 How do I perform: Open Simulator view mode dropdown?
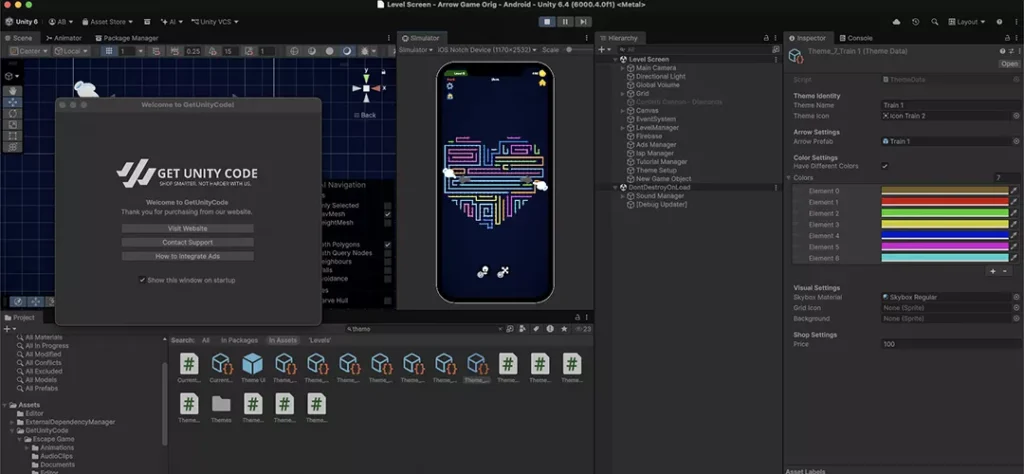(x=414, y=50)
